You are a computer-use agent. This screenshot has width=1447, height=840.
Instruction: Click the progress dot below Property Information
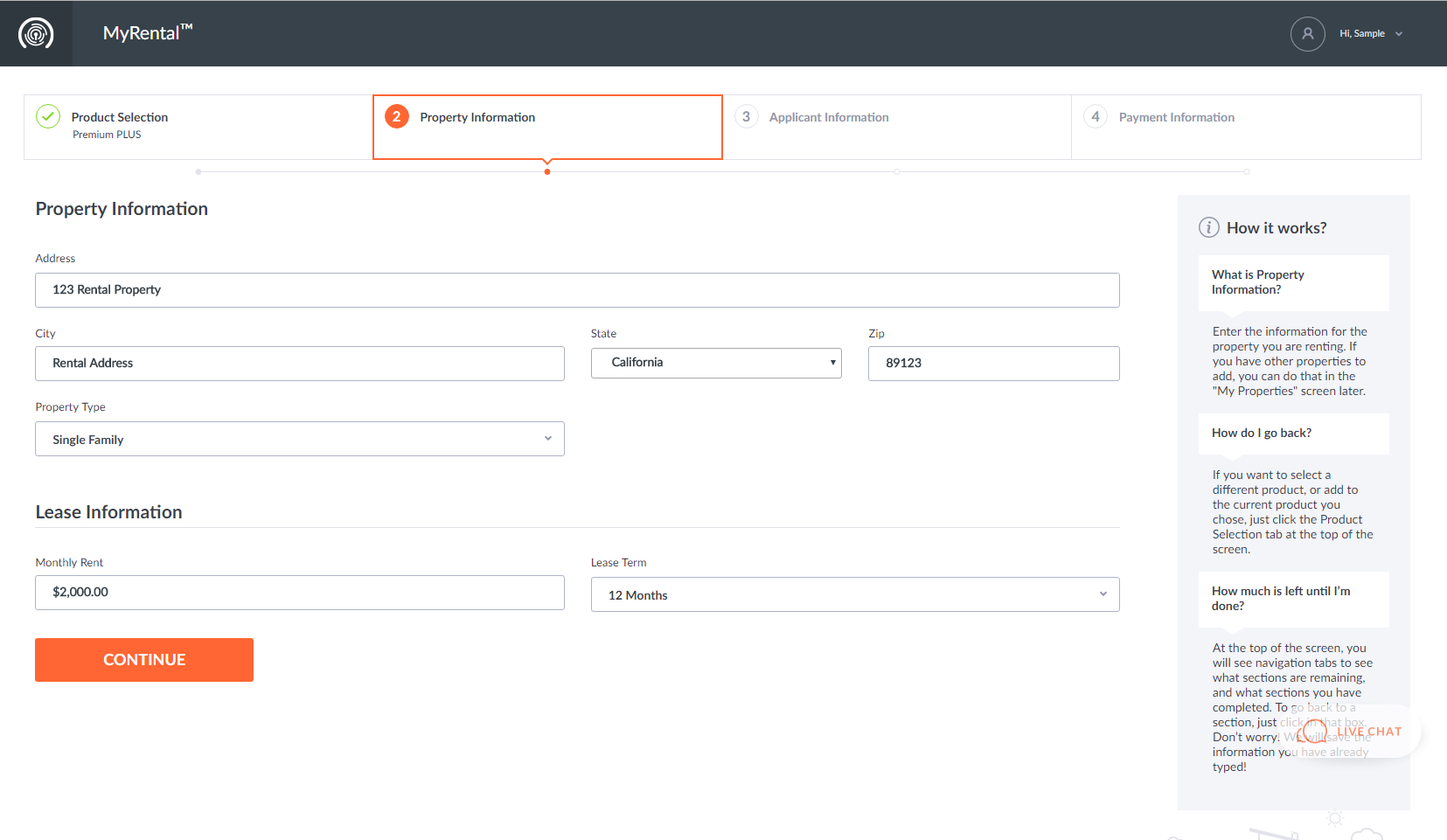(x=547, y=171)
